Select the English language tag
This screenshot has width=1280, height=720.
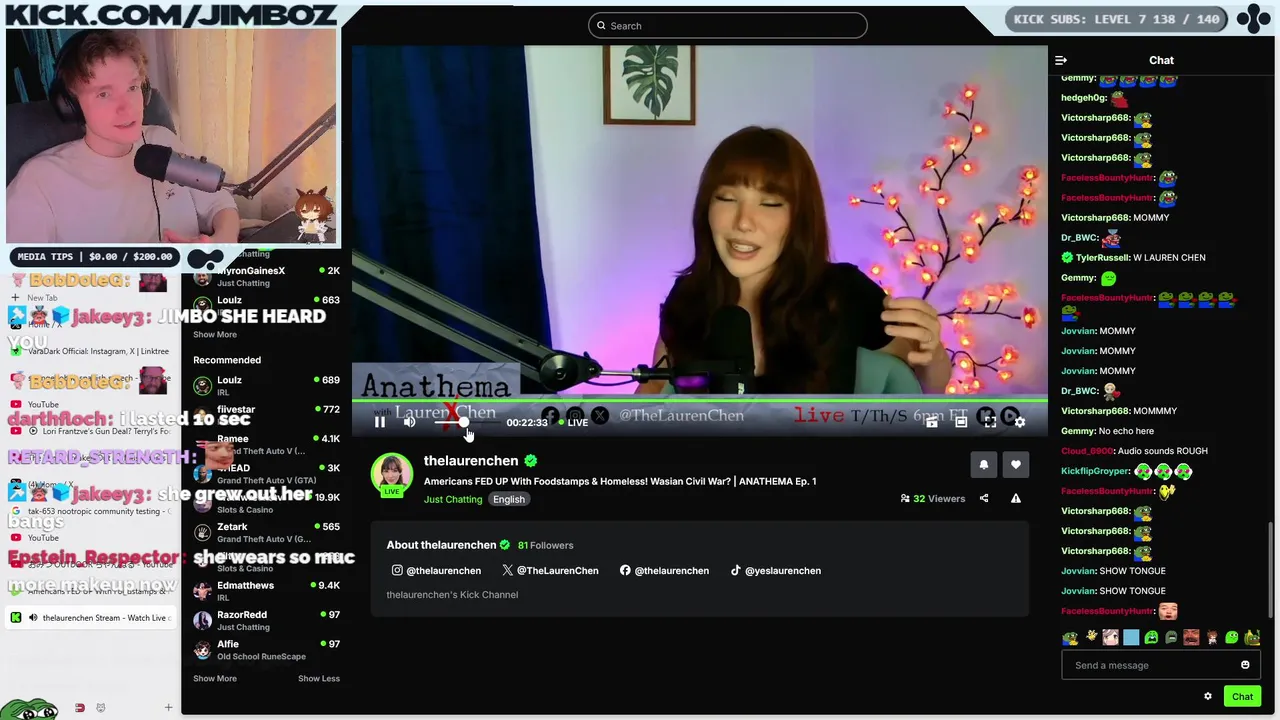pyautogui.click(x=509, y=499)
